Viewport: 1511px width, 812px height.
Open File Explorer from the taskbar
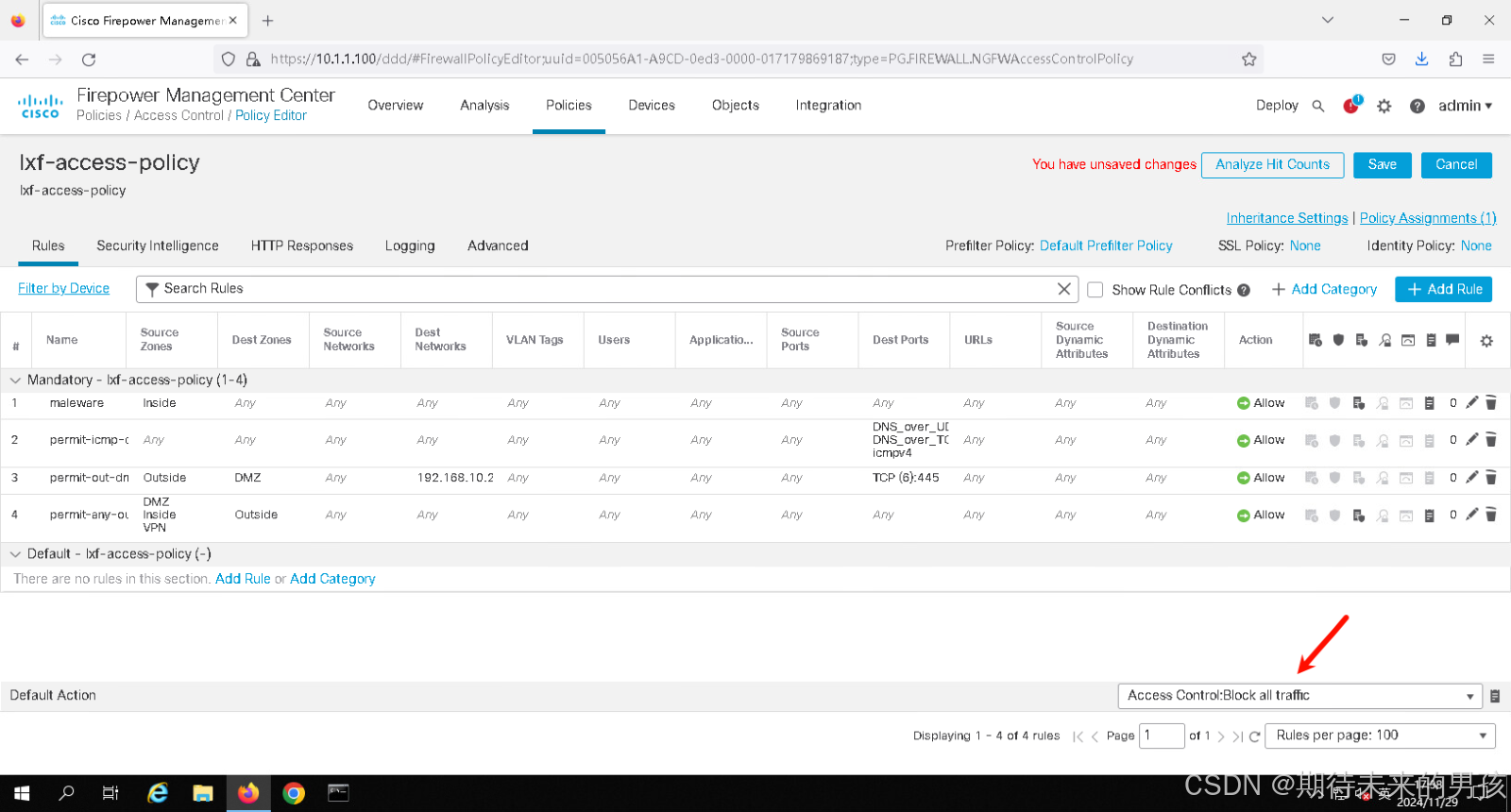click(x=203, y=793)
